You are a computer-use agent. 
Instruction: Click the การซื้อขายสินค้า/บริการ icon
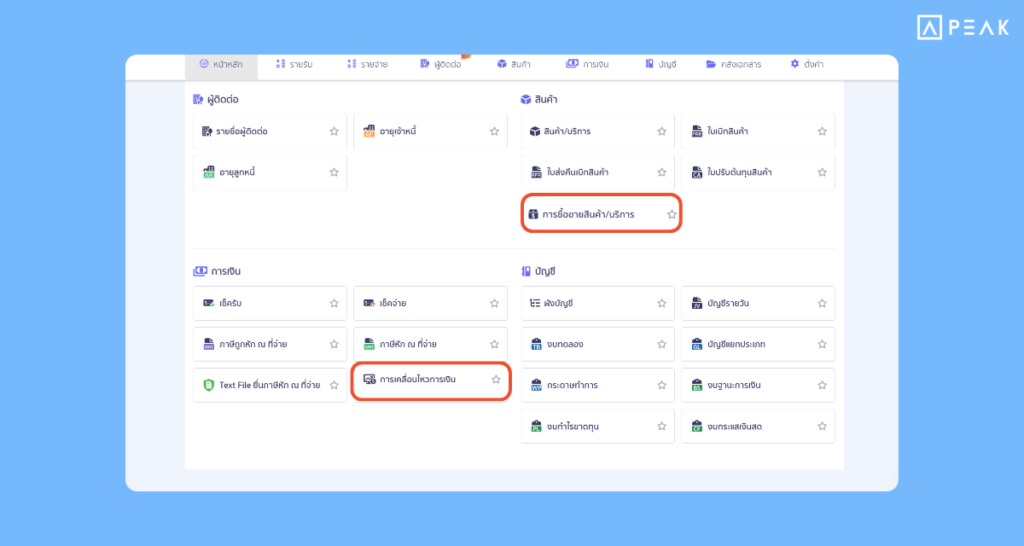tap(533, 214)
